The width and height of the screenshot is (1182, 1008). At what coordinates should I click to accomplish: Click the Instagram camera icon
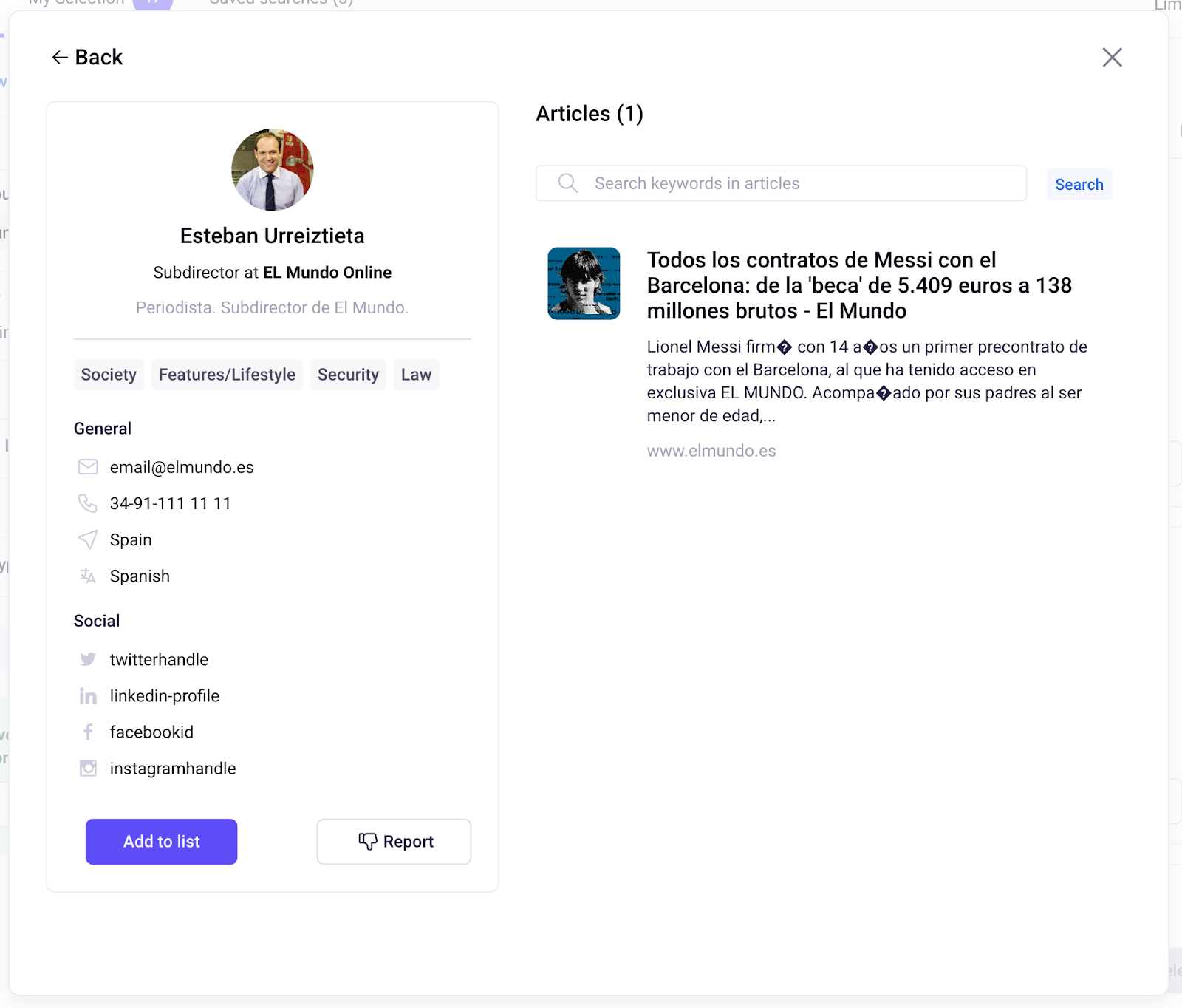[x=88, y=769]
